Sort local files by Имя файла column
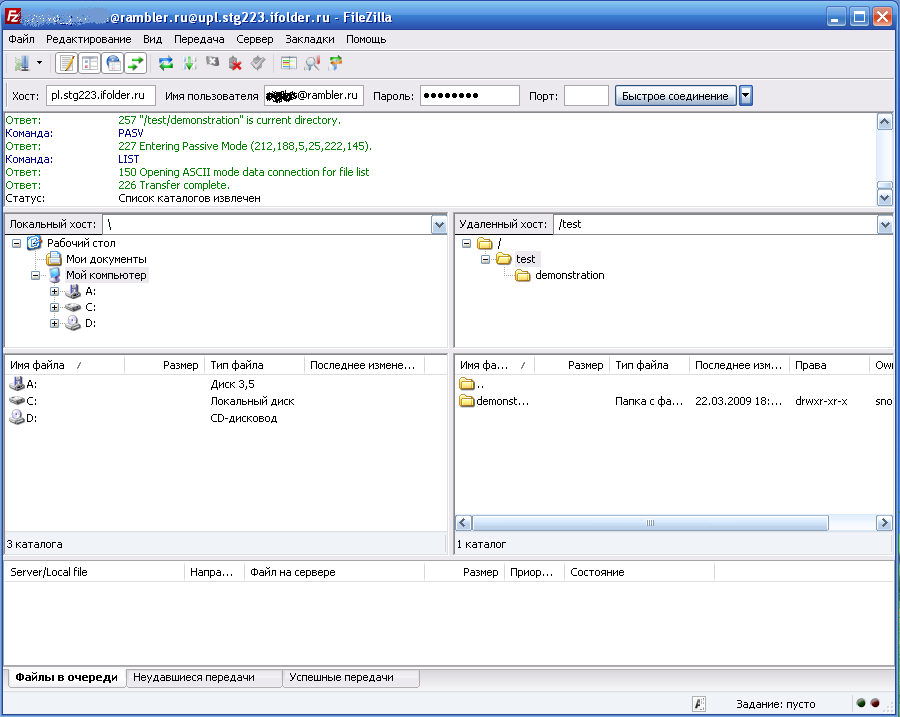This screenshot has height=717, width=900. tap(64, 365)
